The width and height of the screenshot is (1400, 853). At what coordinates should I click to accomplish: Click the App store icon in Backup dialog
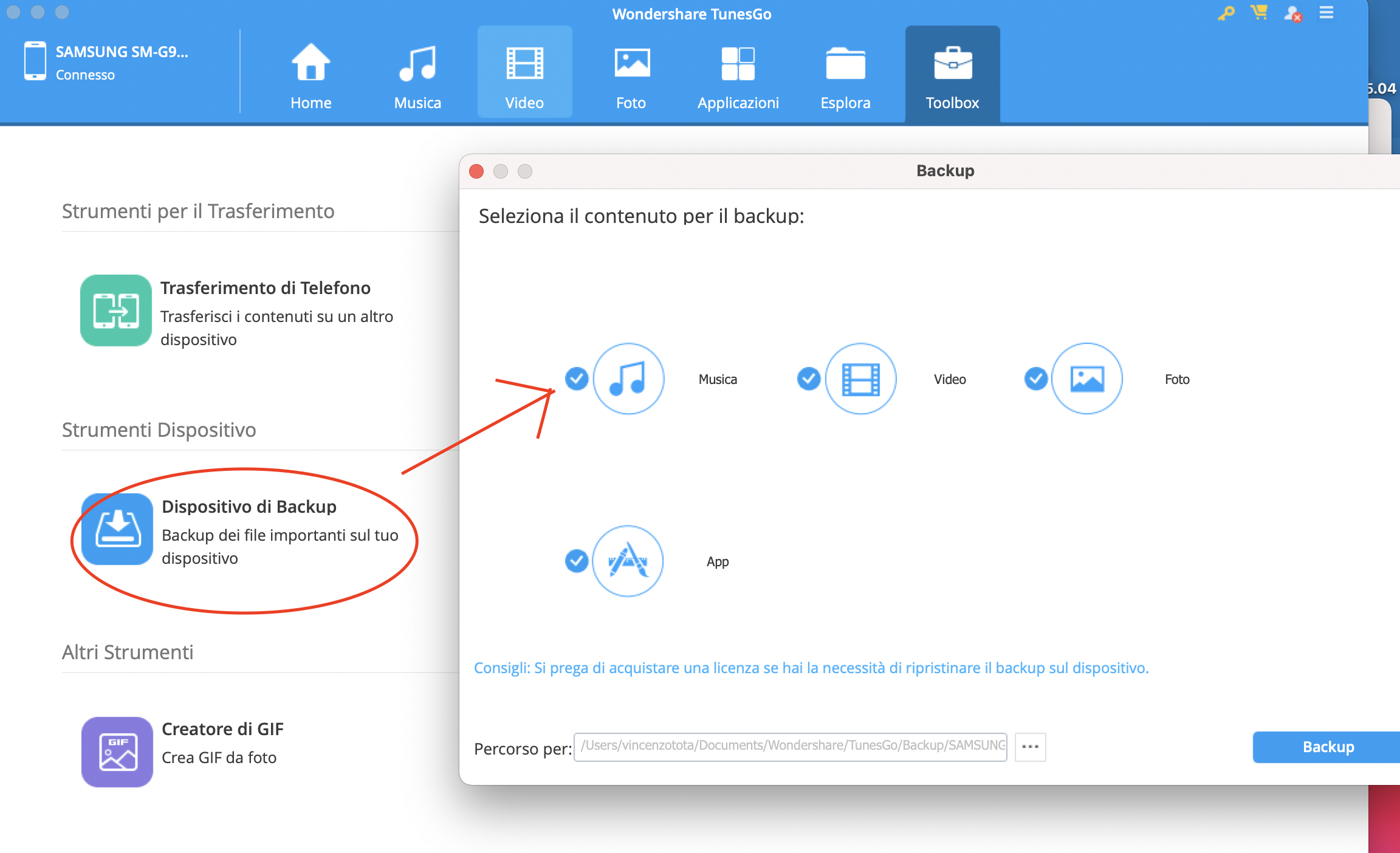(628, 561)
